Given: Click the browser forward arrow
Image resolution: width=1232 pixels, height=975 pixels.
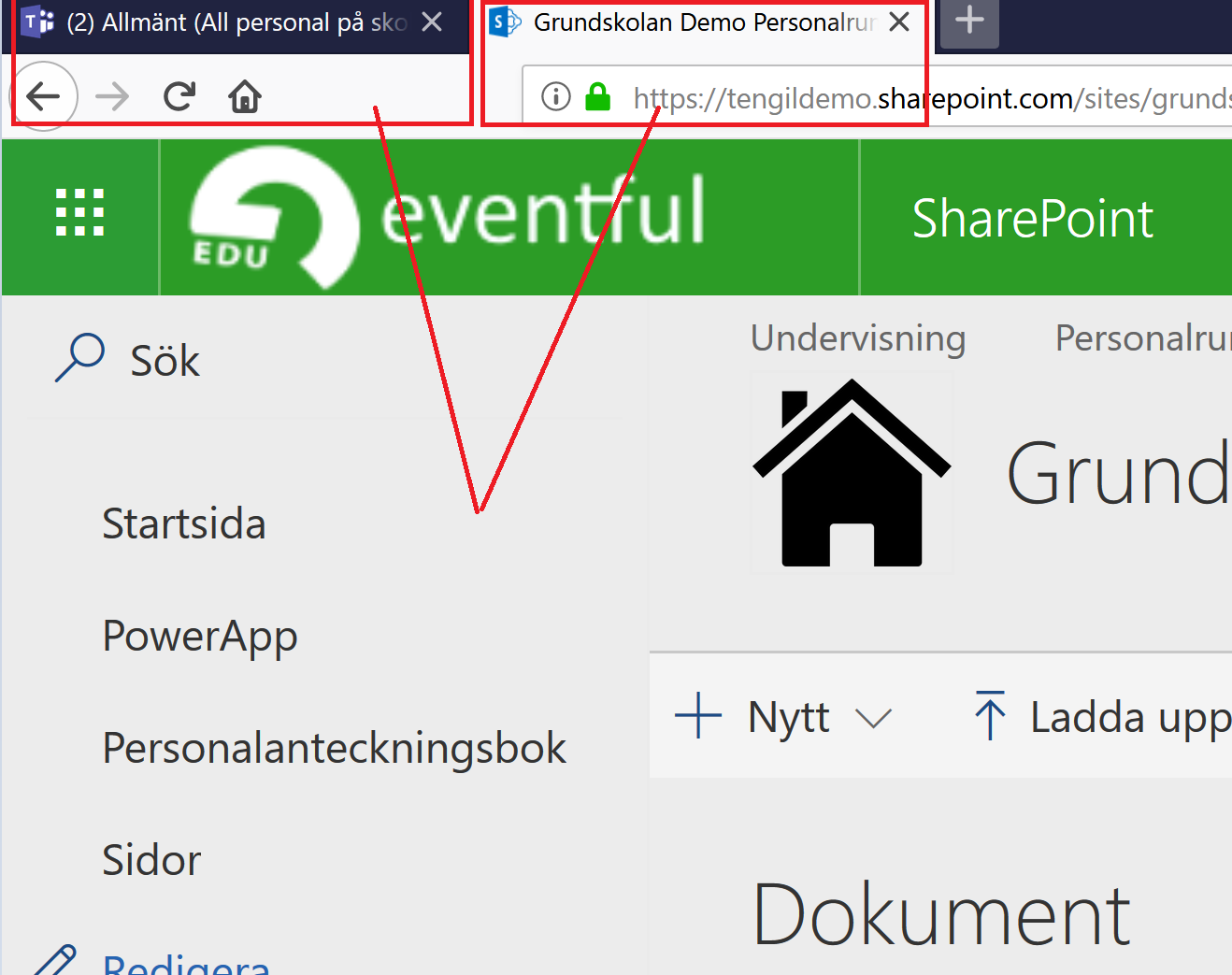Looking at the screenshot, I should (x=112, y=96).
